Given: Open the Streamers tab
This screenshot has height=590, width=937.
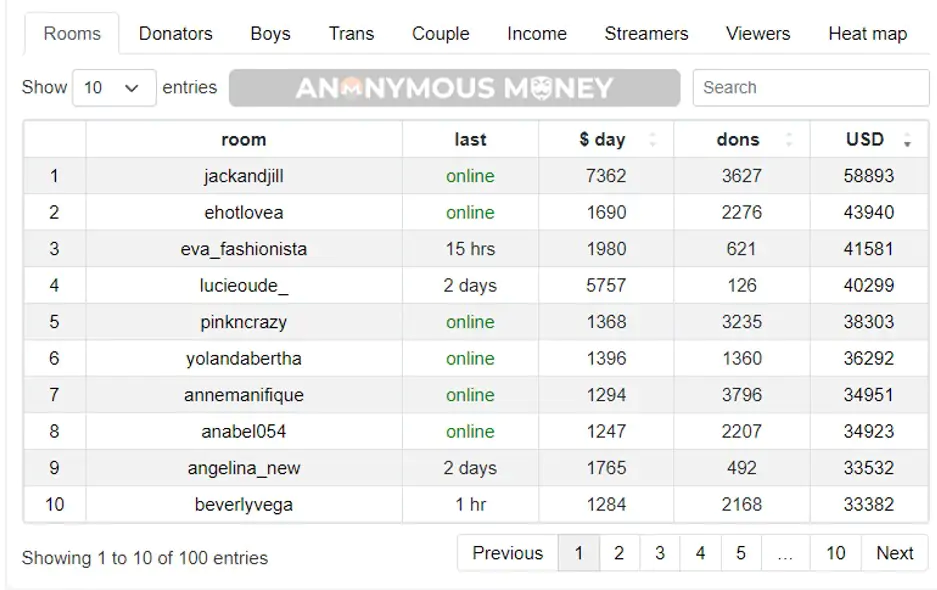Looking at the screenshot, I should 646,33.
